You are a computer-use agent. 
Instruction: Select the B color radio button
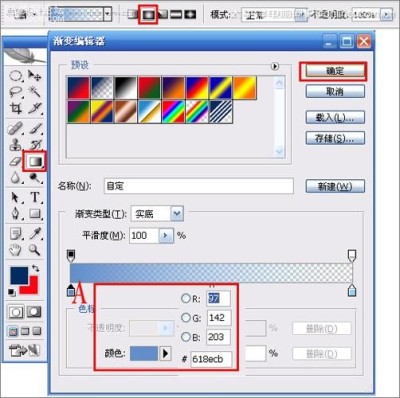pos(186,337)
